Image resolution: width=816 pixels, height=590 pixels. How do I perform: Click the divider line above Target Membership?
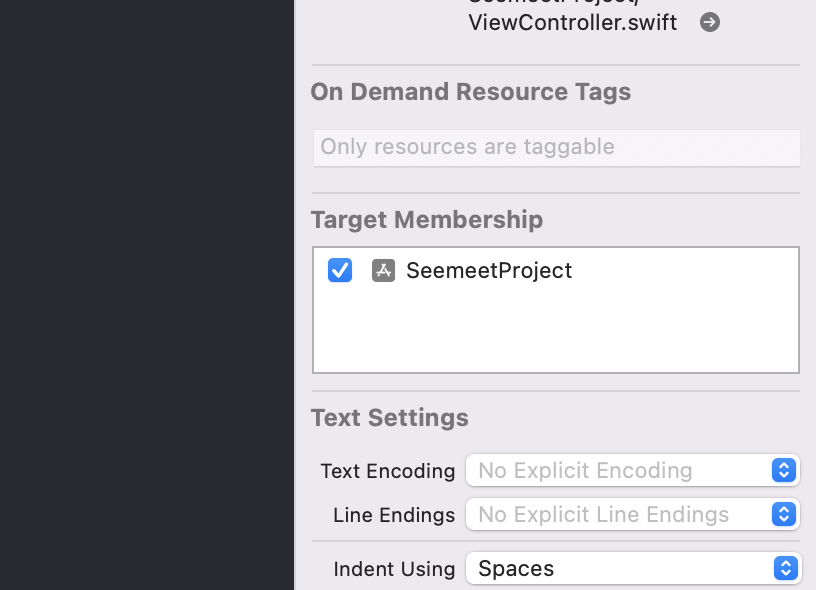tap(556, 193)
